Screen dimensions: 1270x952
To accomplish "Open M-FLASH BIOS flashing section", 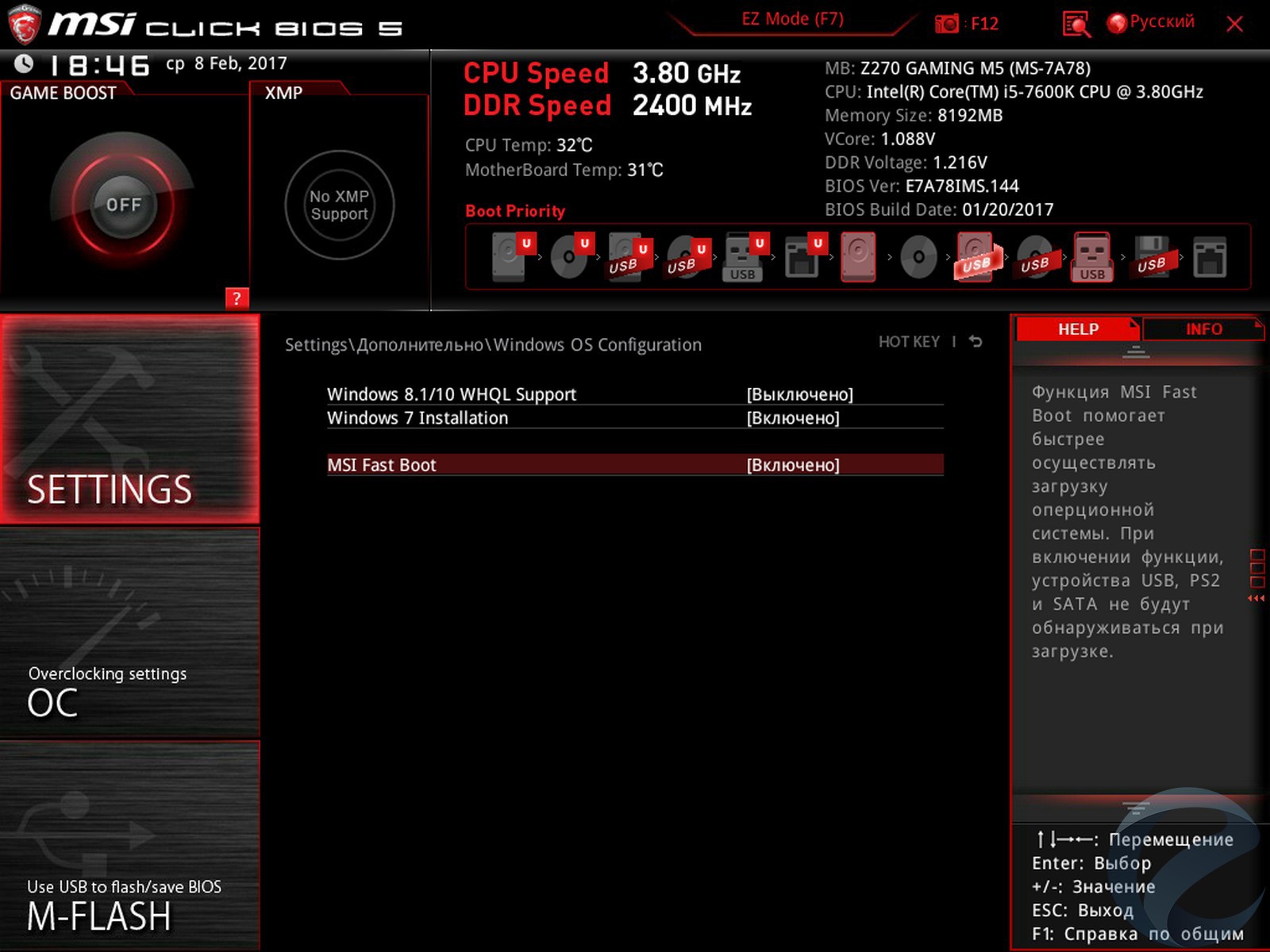I will point(130,846).
